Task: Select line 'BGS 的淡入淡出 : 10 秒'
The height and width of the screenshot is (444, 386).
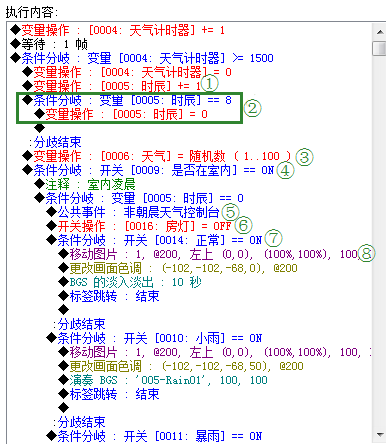Action: pyautogui.click(x=130, y=282)
